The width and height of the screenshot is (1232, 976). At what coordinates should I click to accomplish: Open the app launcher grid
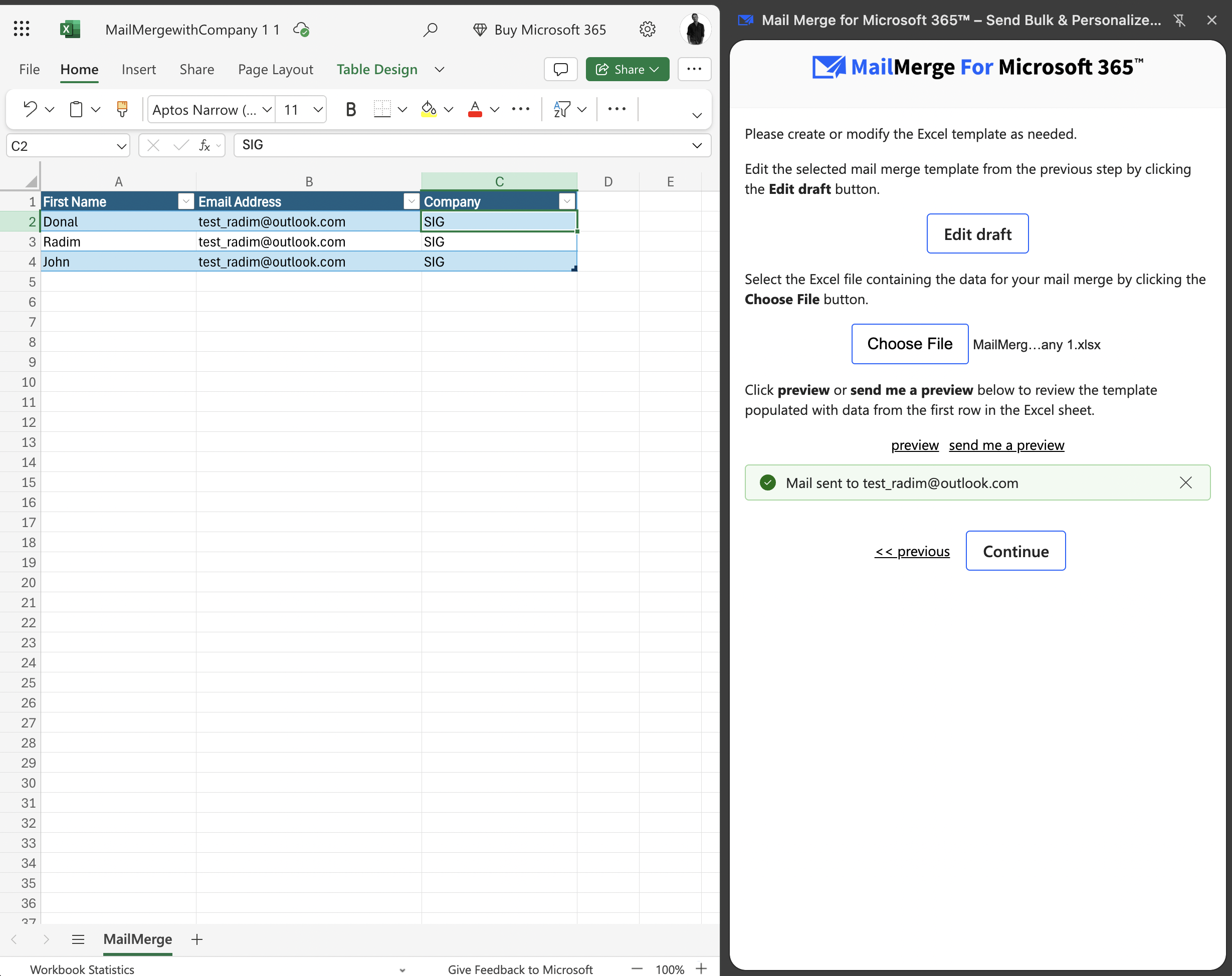pyautogui.click(x=21, y=29)
